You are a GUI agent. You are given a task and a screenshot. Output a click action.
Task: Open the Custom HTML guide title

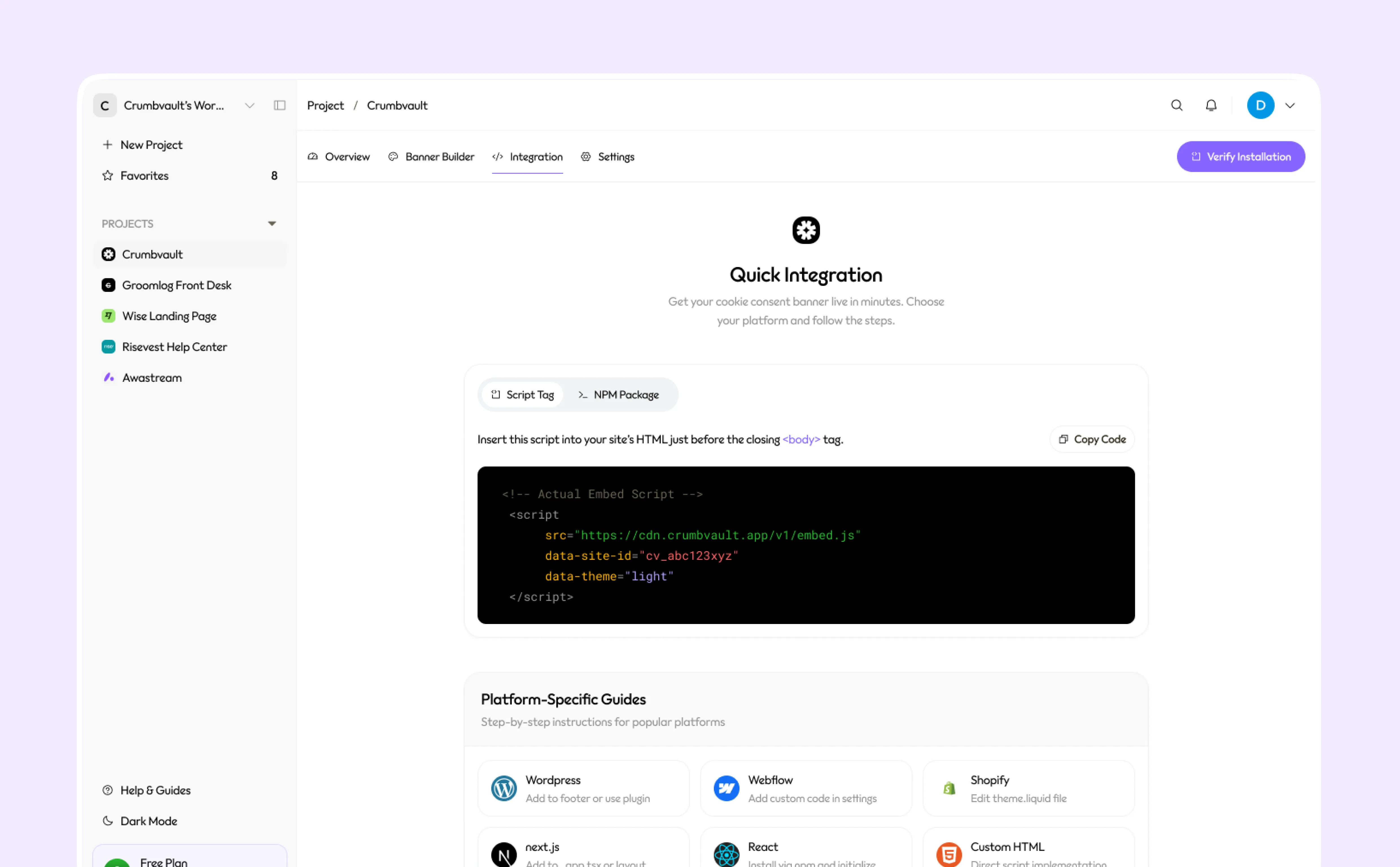tap(1007, 847)
